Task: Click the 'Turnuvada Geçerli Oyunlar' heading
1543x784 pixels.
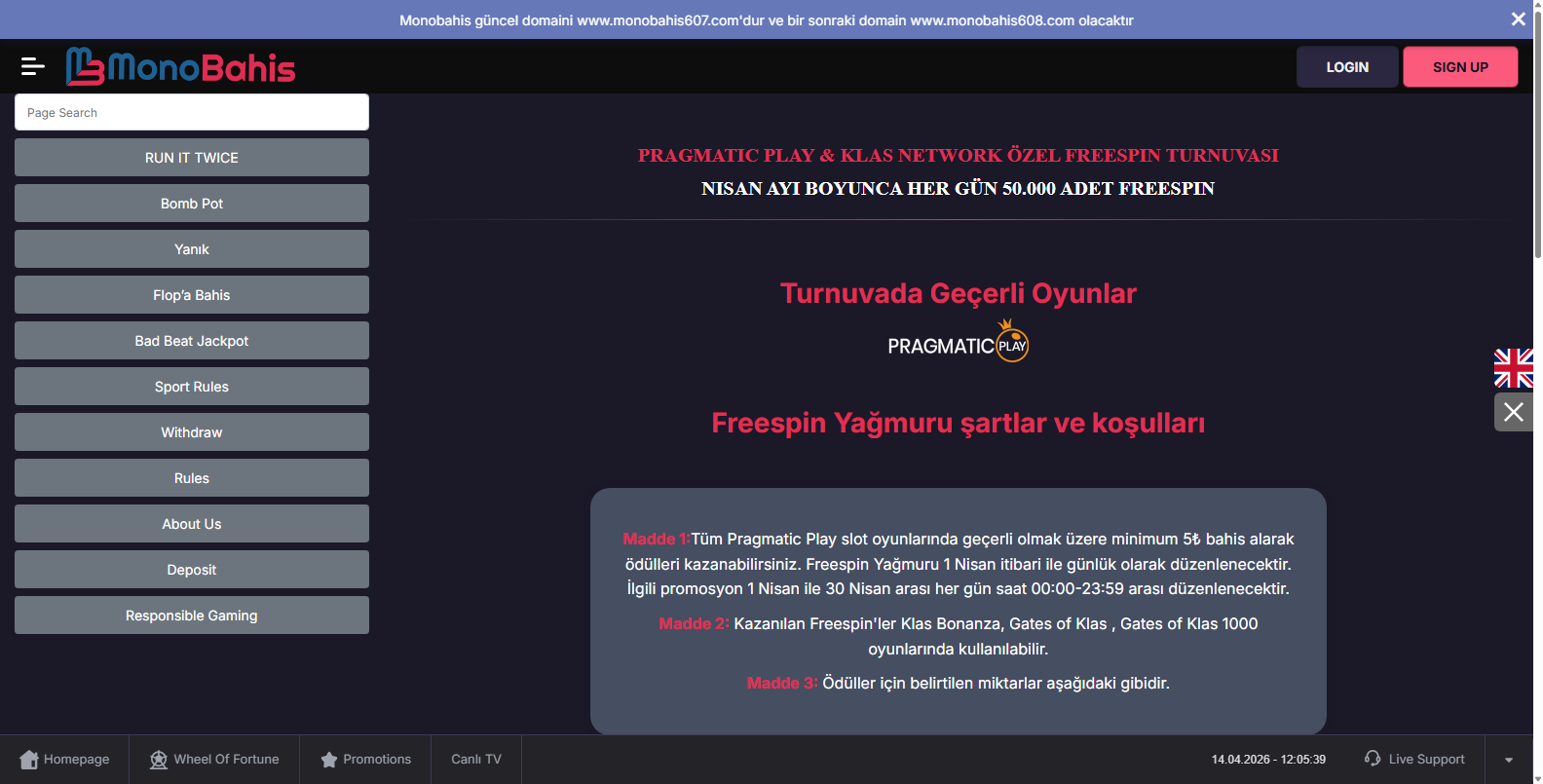Action: point(959,293)
